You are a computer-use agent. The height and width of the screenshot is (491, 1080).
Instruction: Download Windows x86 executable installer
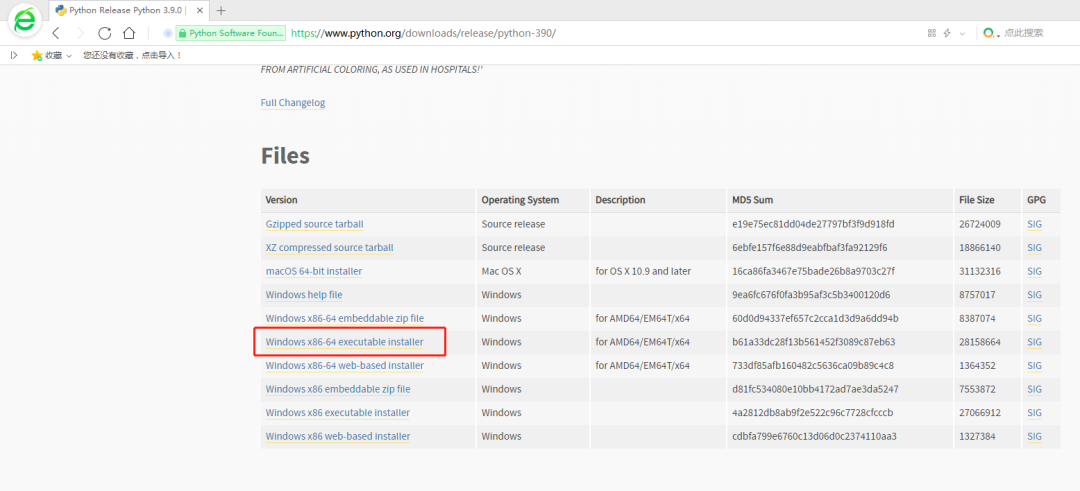(338, 412)
